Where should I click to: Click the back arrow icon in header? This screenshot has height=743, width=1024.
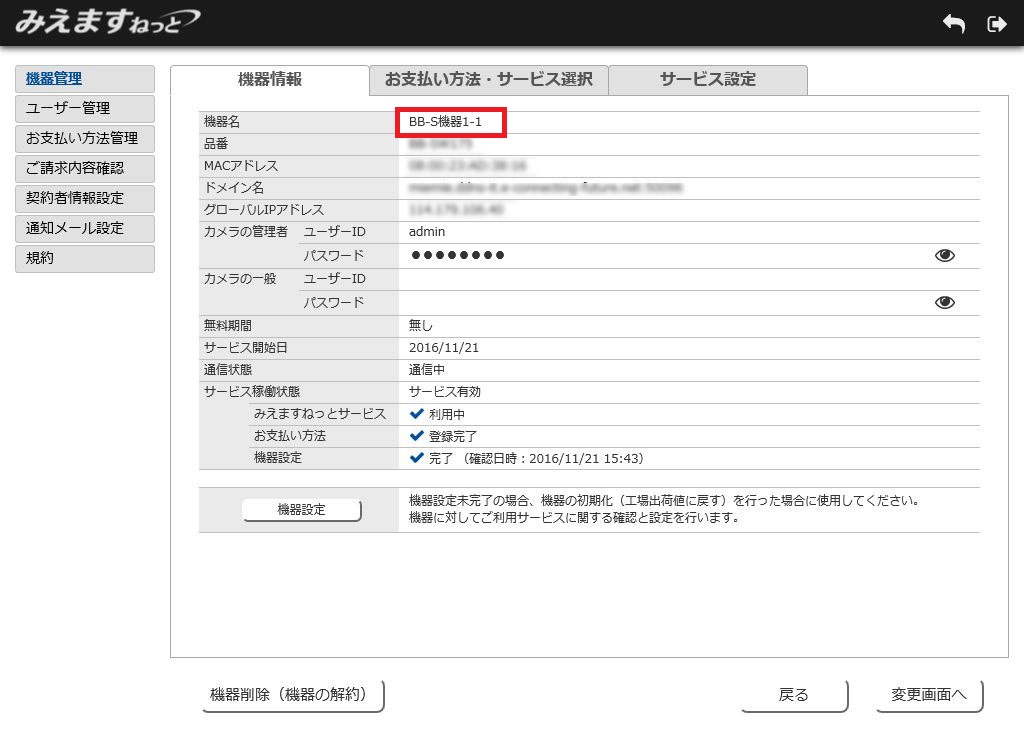pyautogui.click(x=953, y=24)
